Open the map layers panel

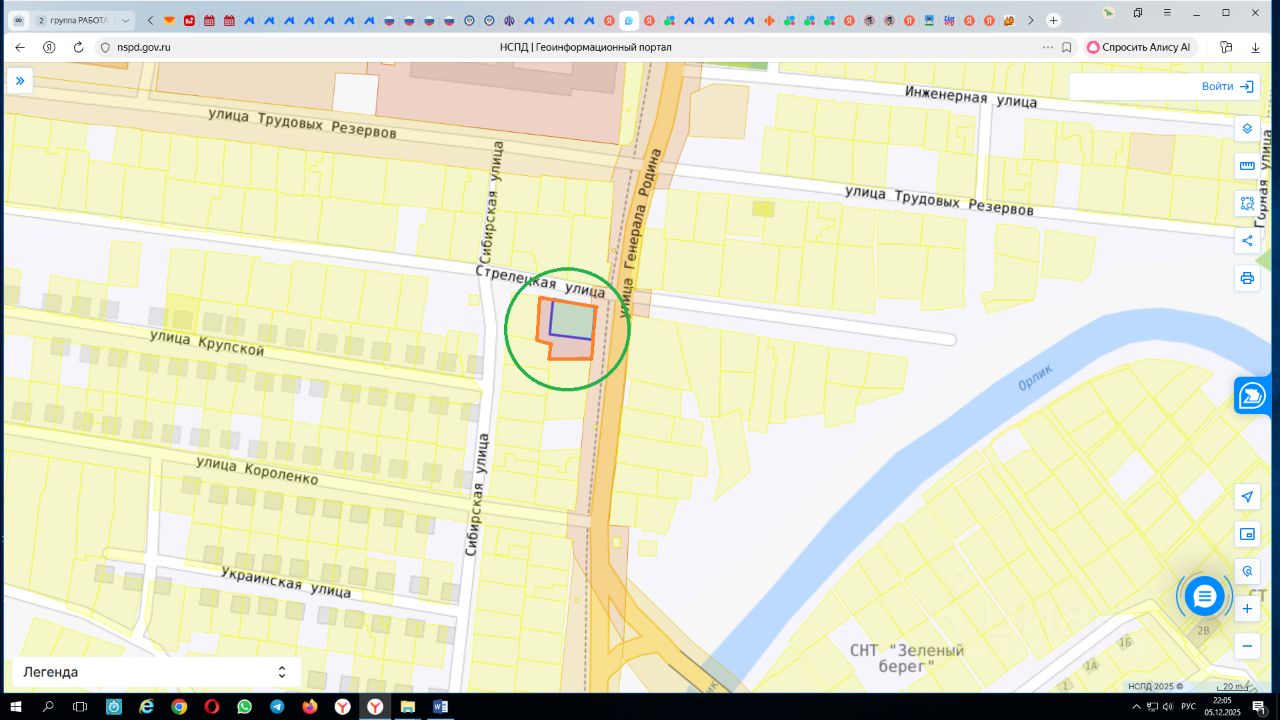[1247, 129]
